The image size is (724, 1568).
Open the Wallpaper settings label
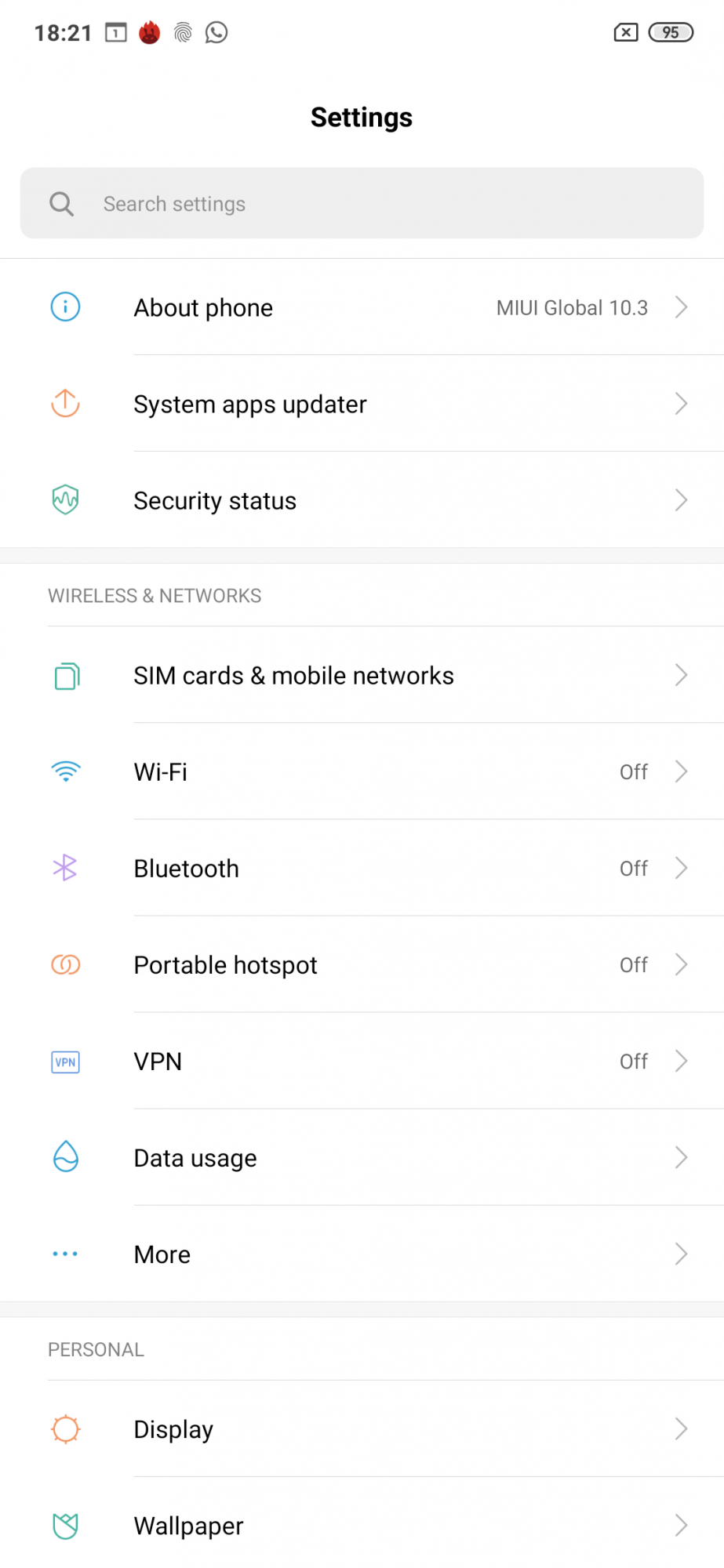pyautogui.click(x=188, y=1526)
